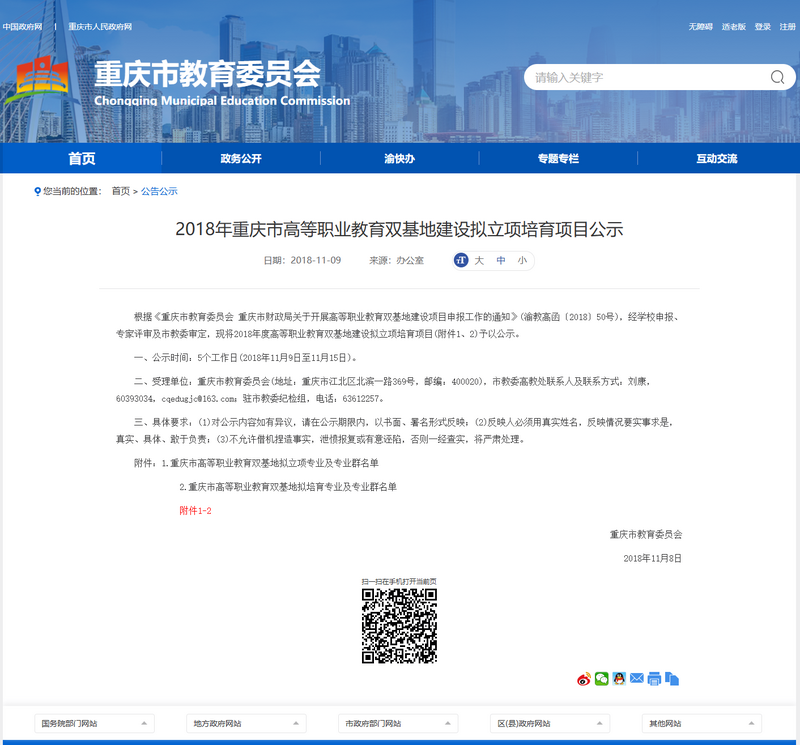The image size is (800, 745).
Task: Share the page via WeChat
Action: coord(601,680)
